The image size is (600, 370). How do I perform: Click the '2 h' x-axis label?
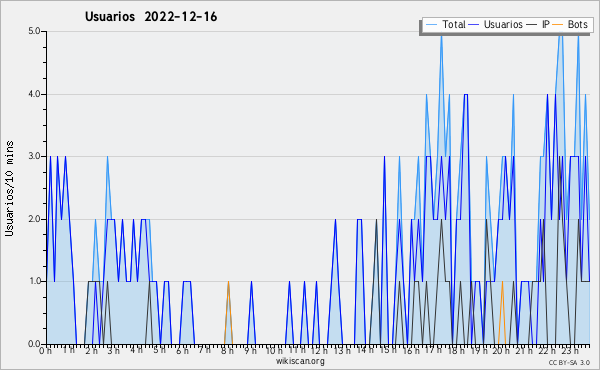point(91,351)
